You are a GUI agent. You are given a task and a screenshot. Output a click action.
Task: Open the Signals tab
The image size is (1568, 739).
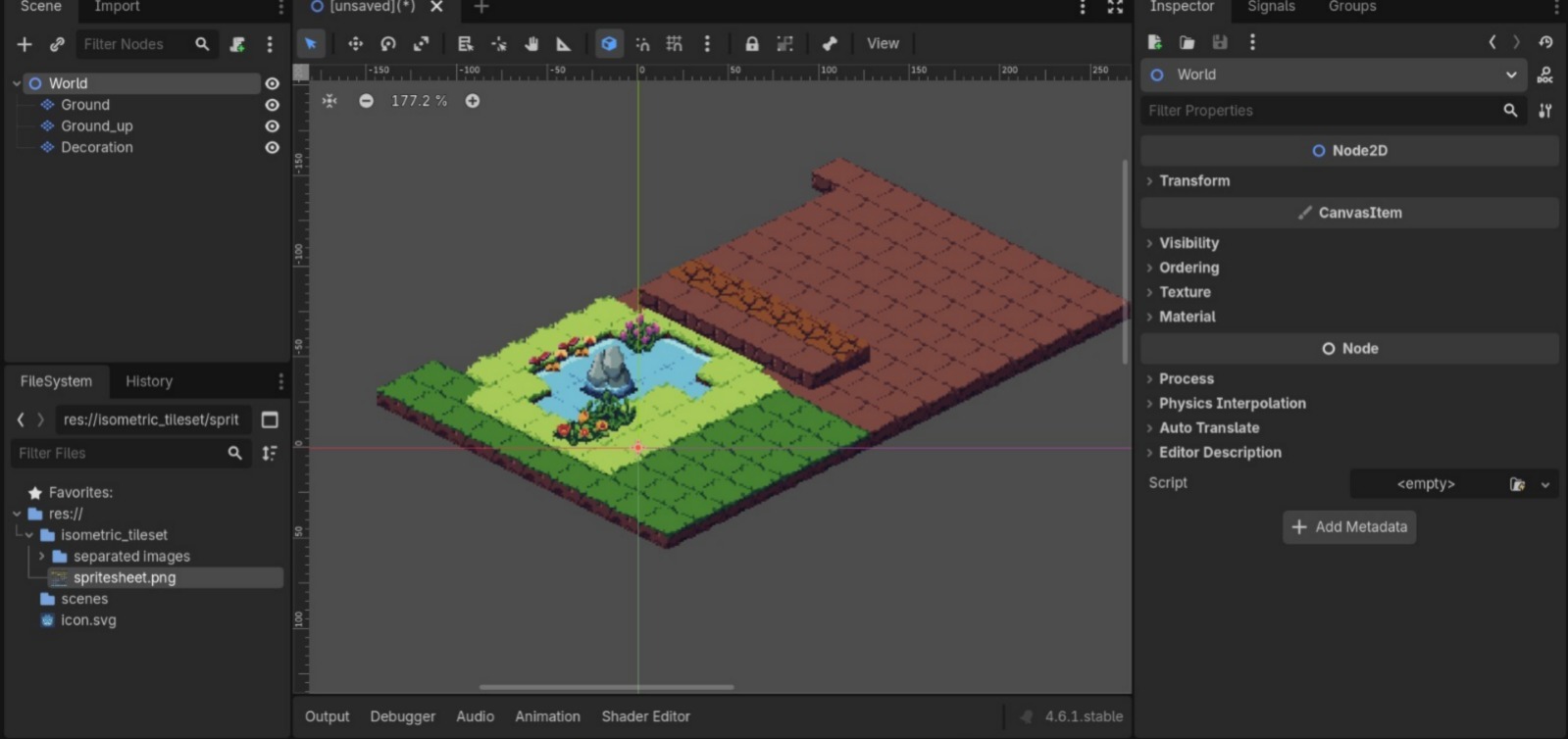point(1271,7)
